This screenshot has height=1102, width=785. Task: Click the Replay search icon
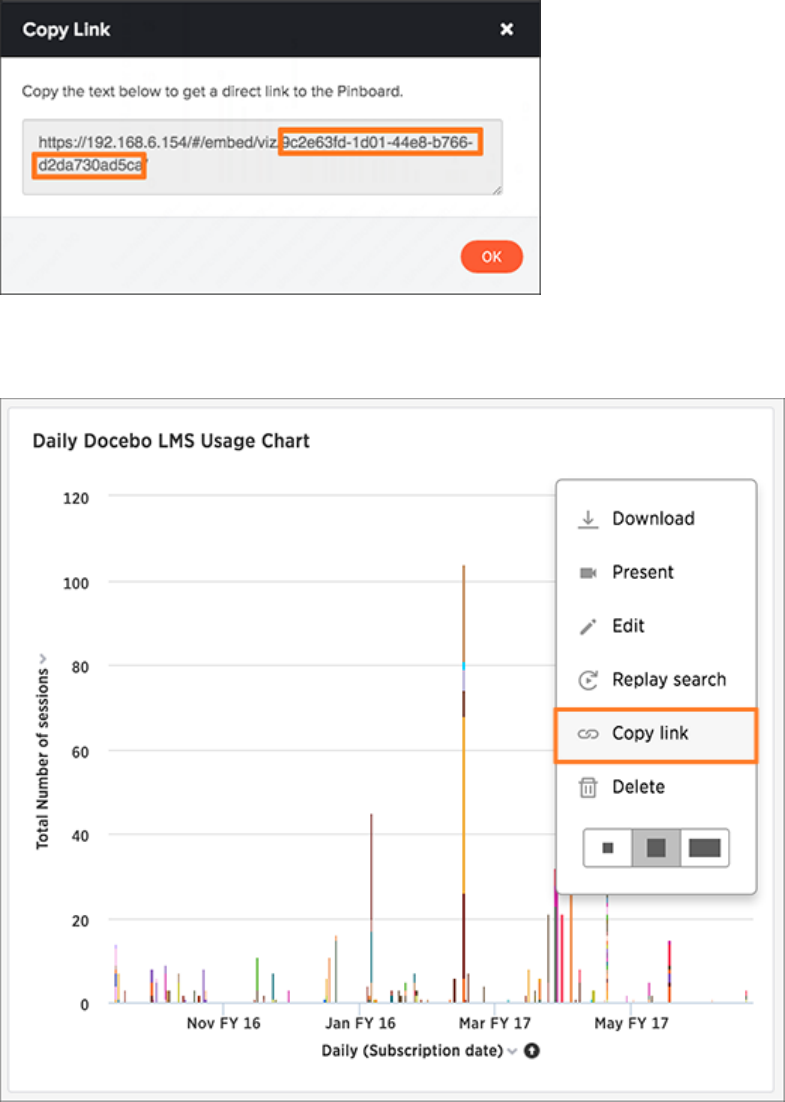pos(588,680)
